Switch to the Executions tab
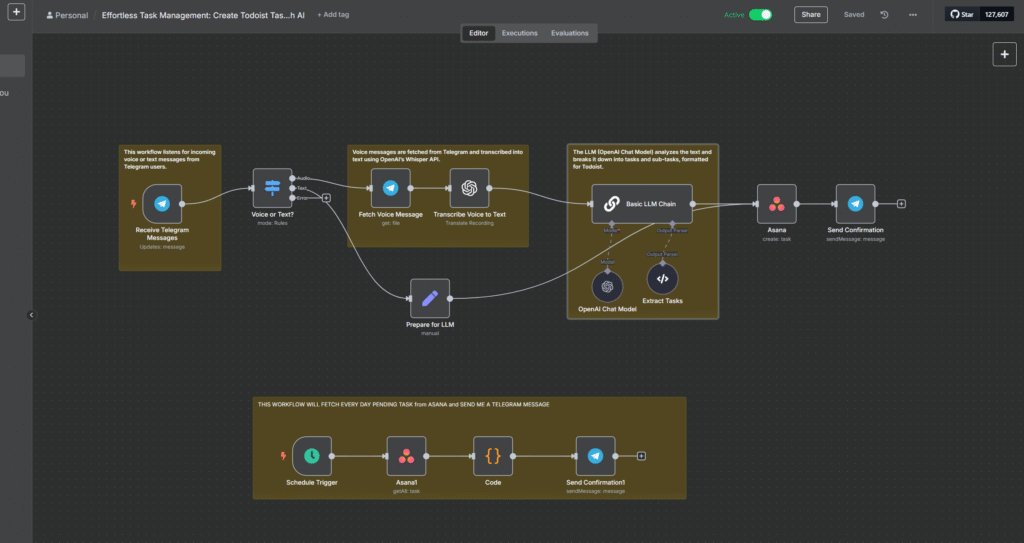This screenshot has width=1024, height=543. [x=519, y=33]
